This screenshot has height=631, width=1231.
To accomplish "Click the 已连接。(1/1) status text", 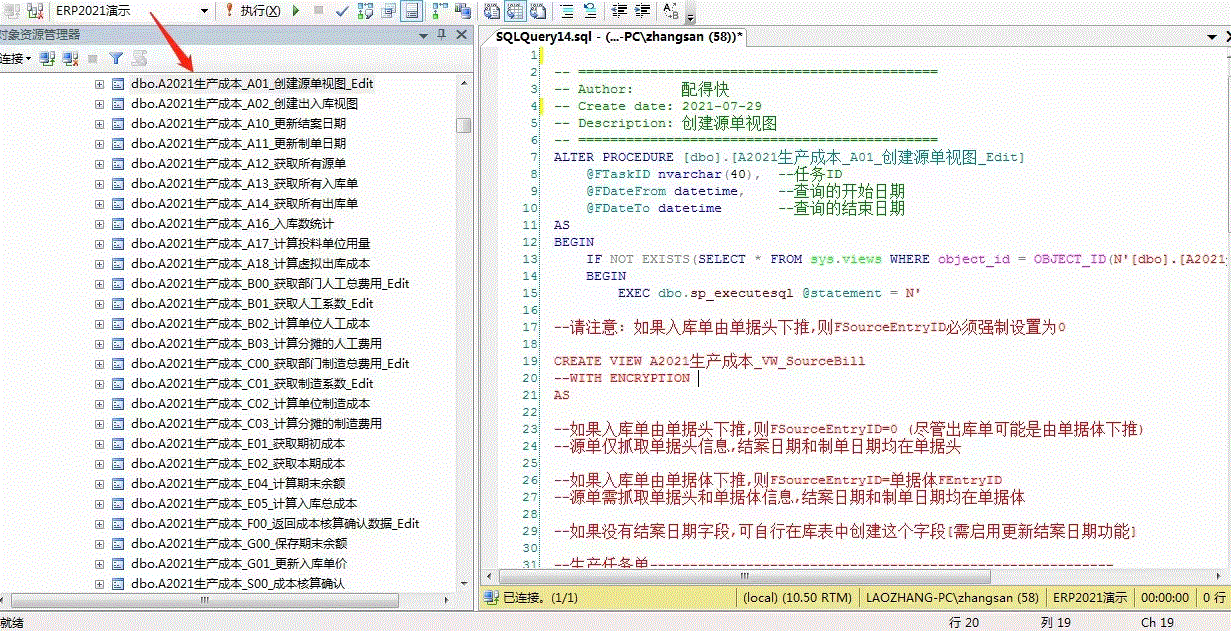I will (x=541, y=597).
